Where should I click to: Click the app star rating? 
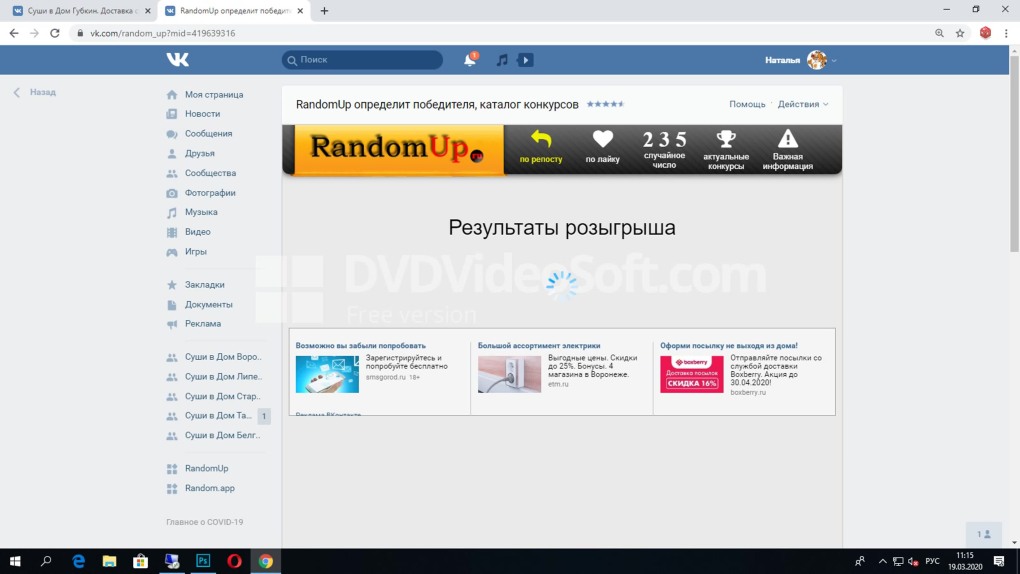click(x=605, y=104)
